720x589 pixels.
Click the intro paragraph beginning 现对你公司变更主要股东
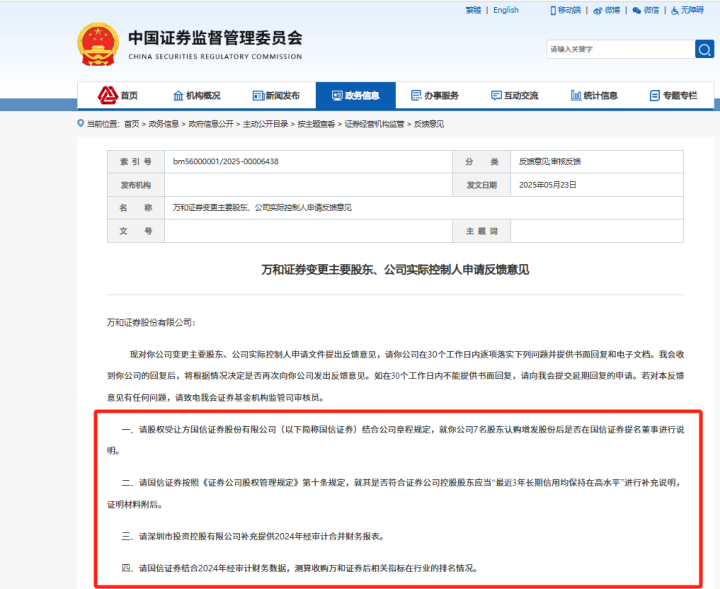(395, 376)
